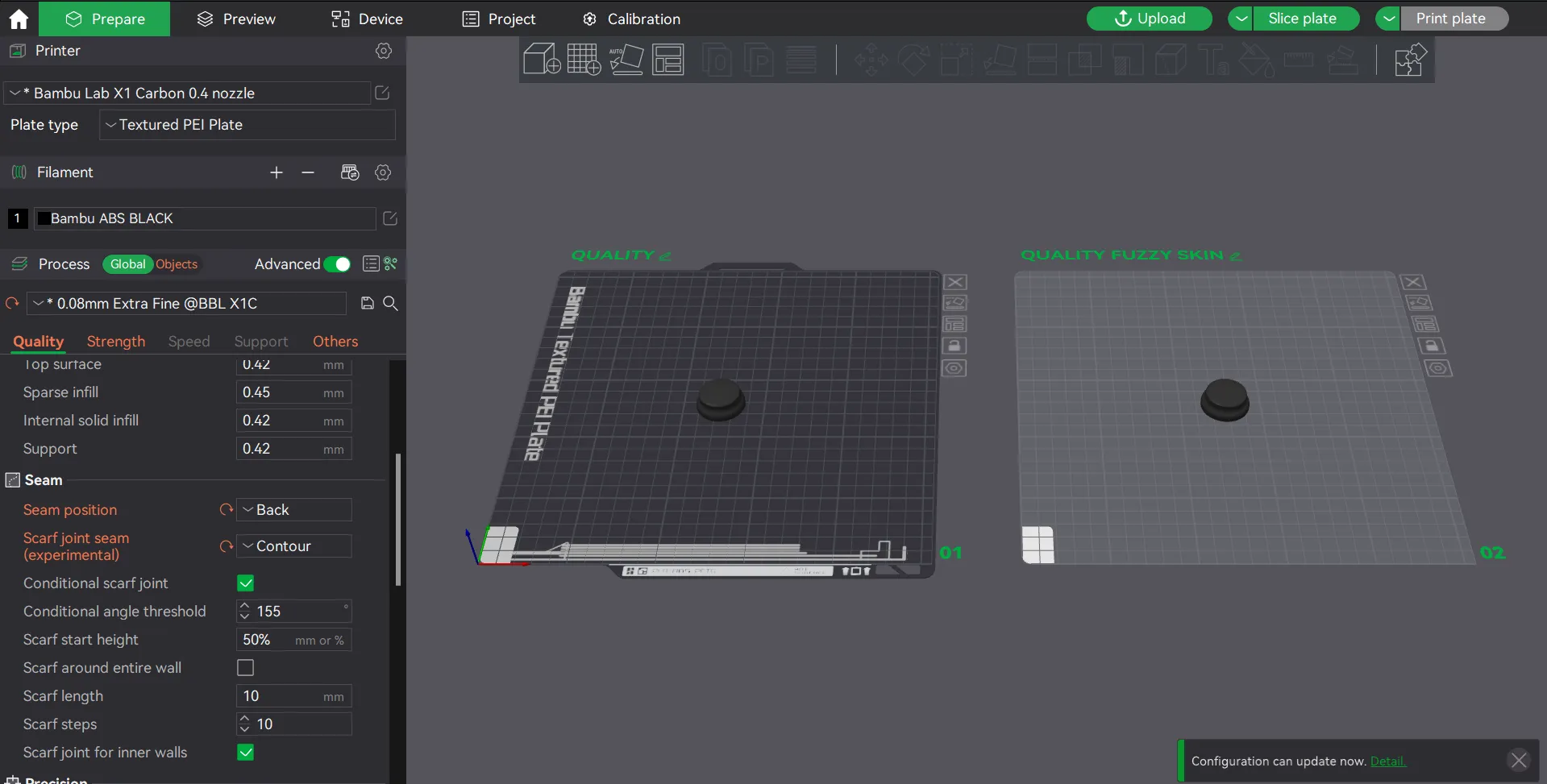1547x784 pixels.
Task: Lock plate 01 using the lock icon
Action: point(954,346)
